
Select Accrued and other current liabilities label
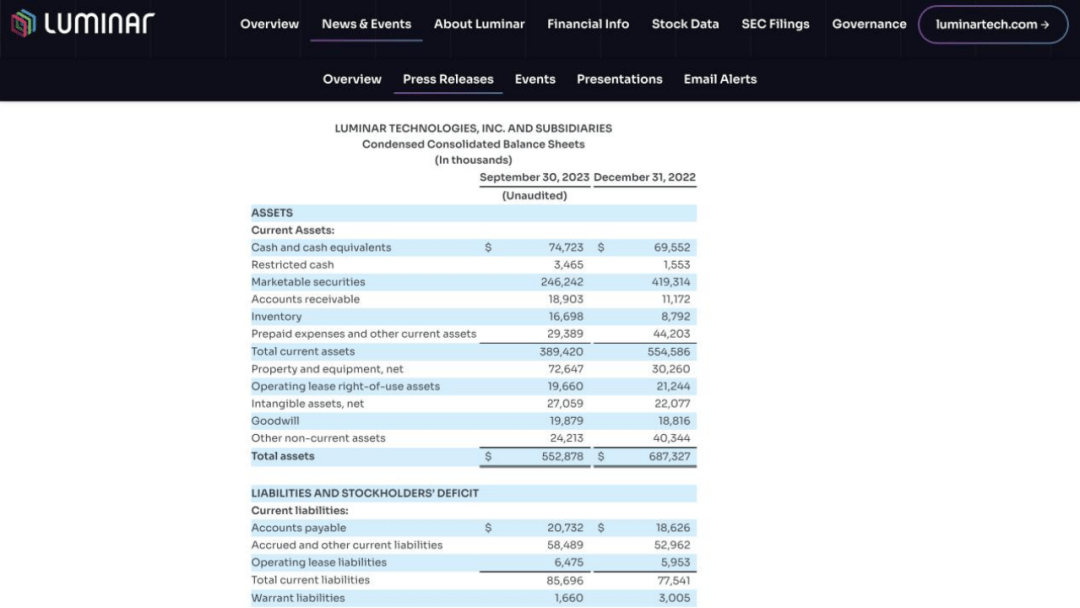click(346, 545)
